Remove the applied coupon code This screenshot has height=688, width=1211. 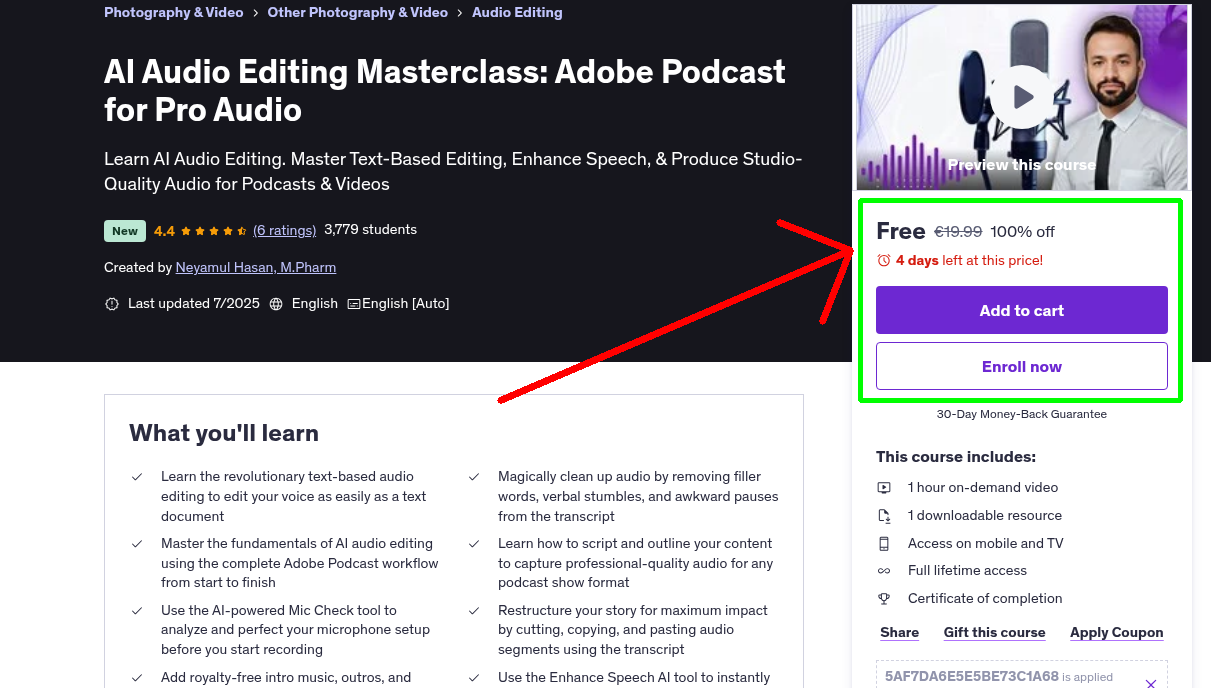tap(1151, 684)
